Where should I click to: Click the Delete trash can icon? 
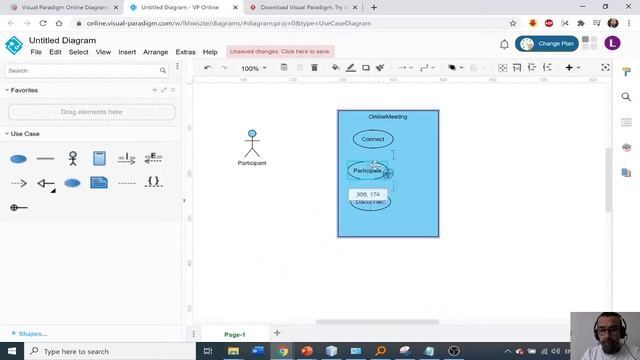point(314,68)
